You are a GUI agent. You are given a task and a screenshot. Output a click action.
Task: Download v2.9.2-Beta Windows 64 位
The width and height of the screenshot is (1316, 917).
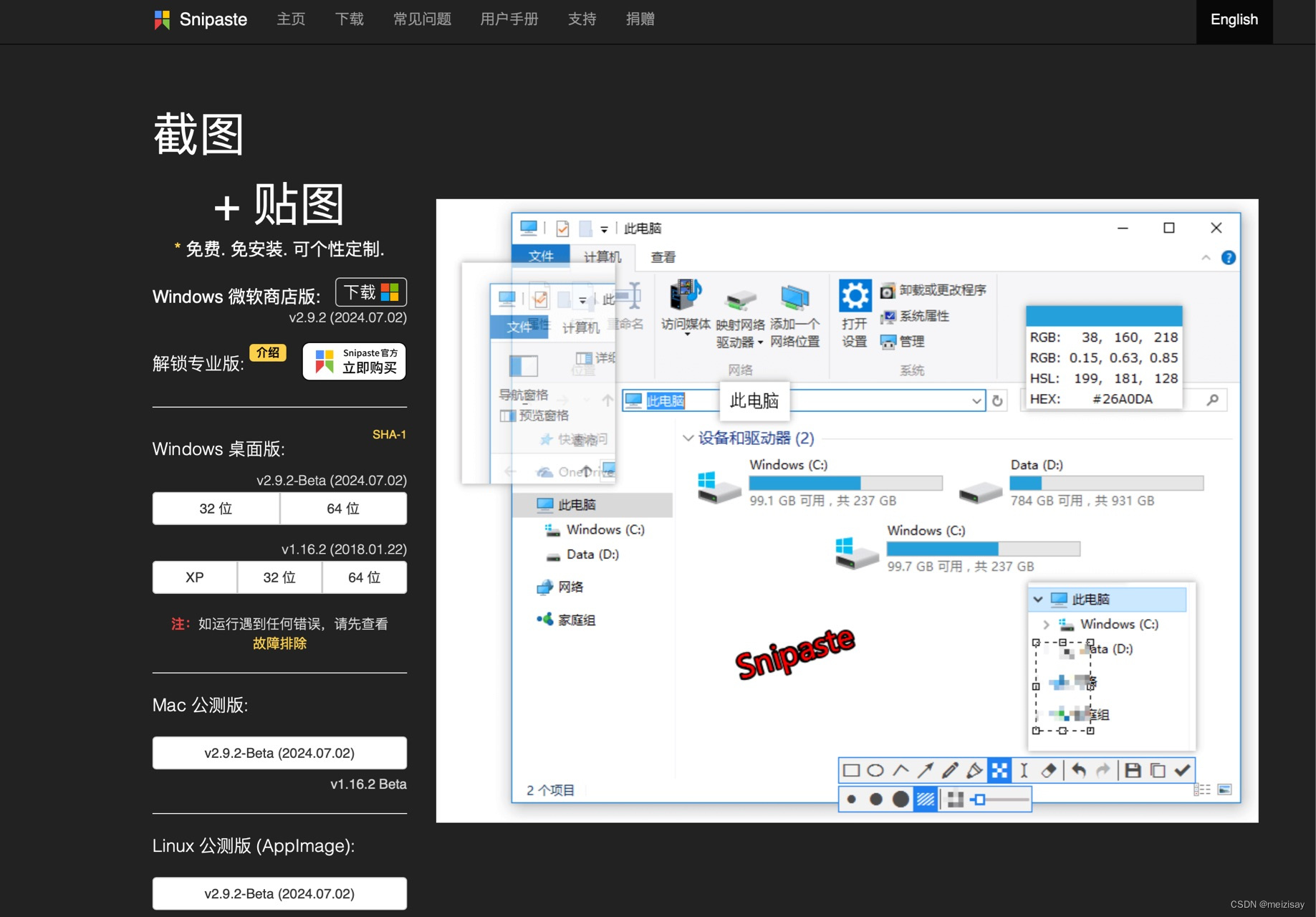point(343,509)
